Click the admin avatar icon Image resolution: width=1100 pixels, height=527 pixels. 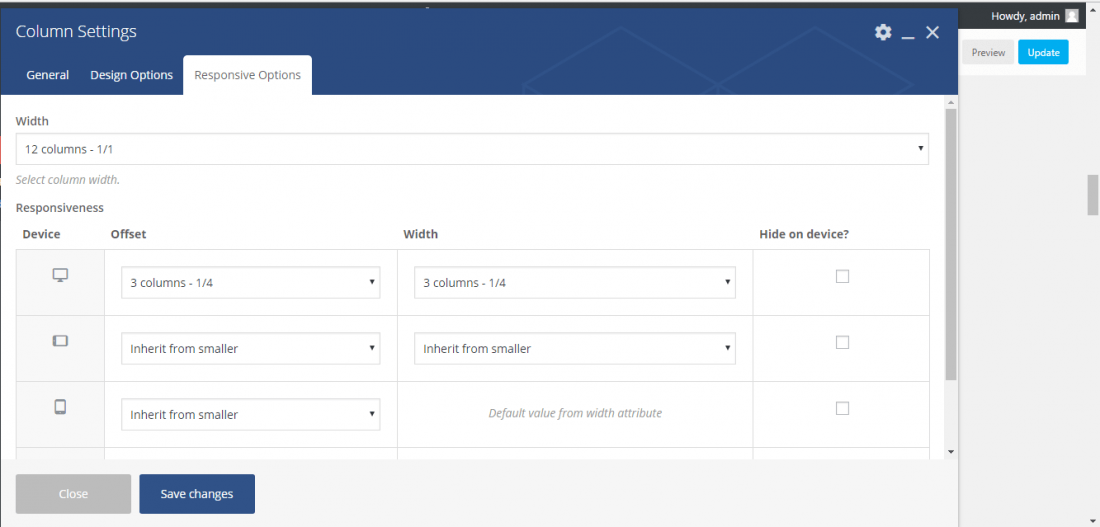[x=1071, y=16]
